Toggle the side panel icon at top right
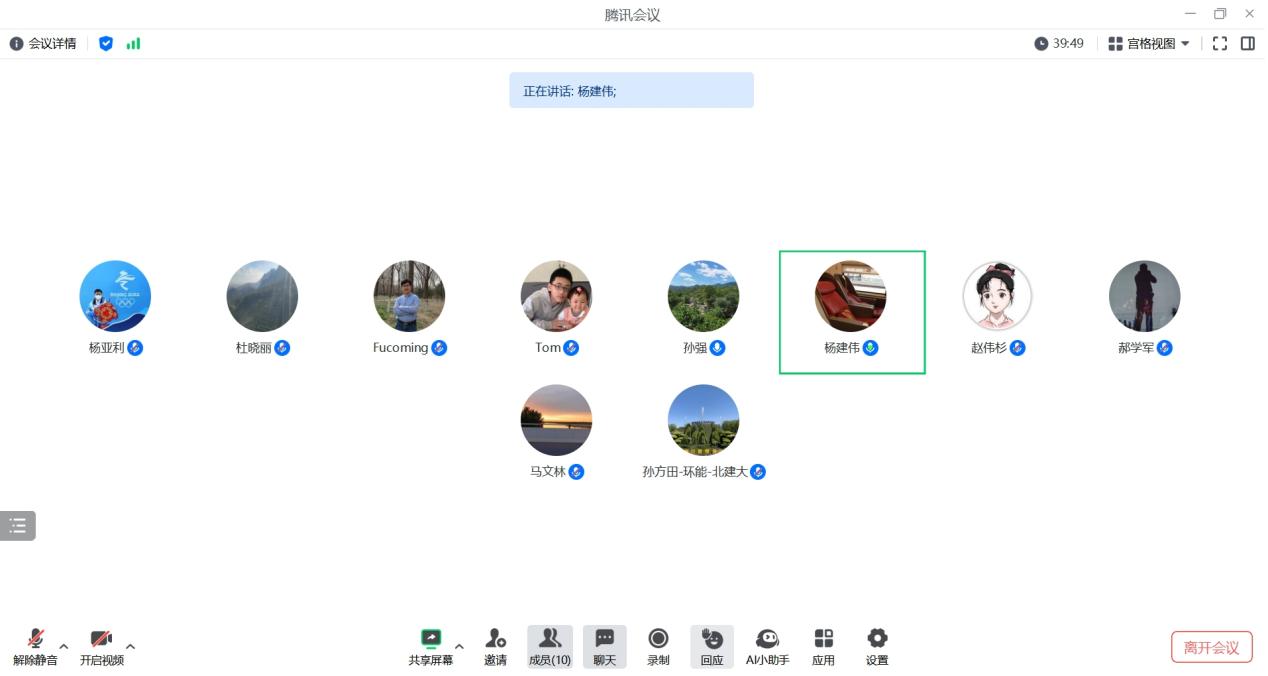Viewport: 1268px width, 676px height. click(x=1248, y=43)
